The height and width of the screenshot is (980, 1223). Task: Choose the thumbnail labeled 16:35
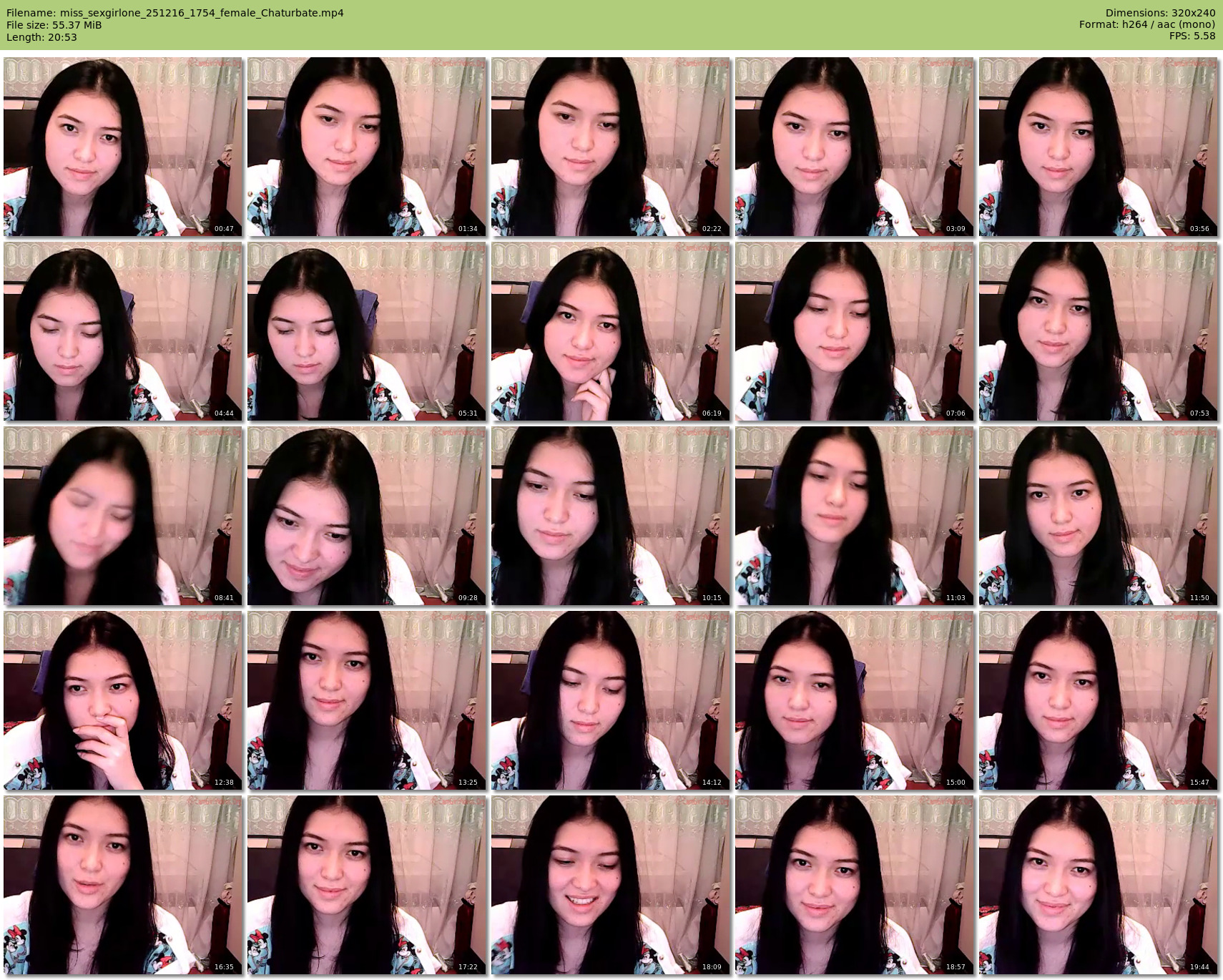tap(122, 885)
